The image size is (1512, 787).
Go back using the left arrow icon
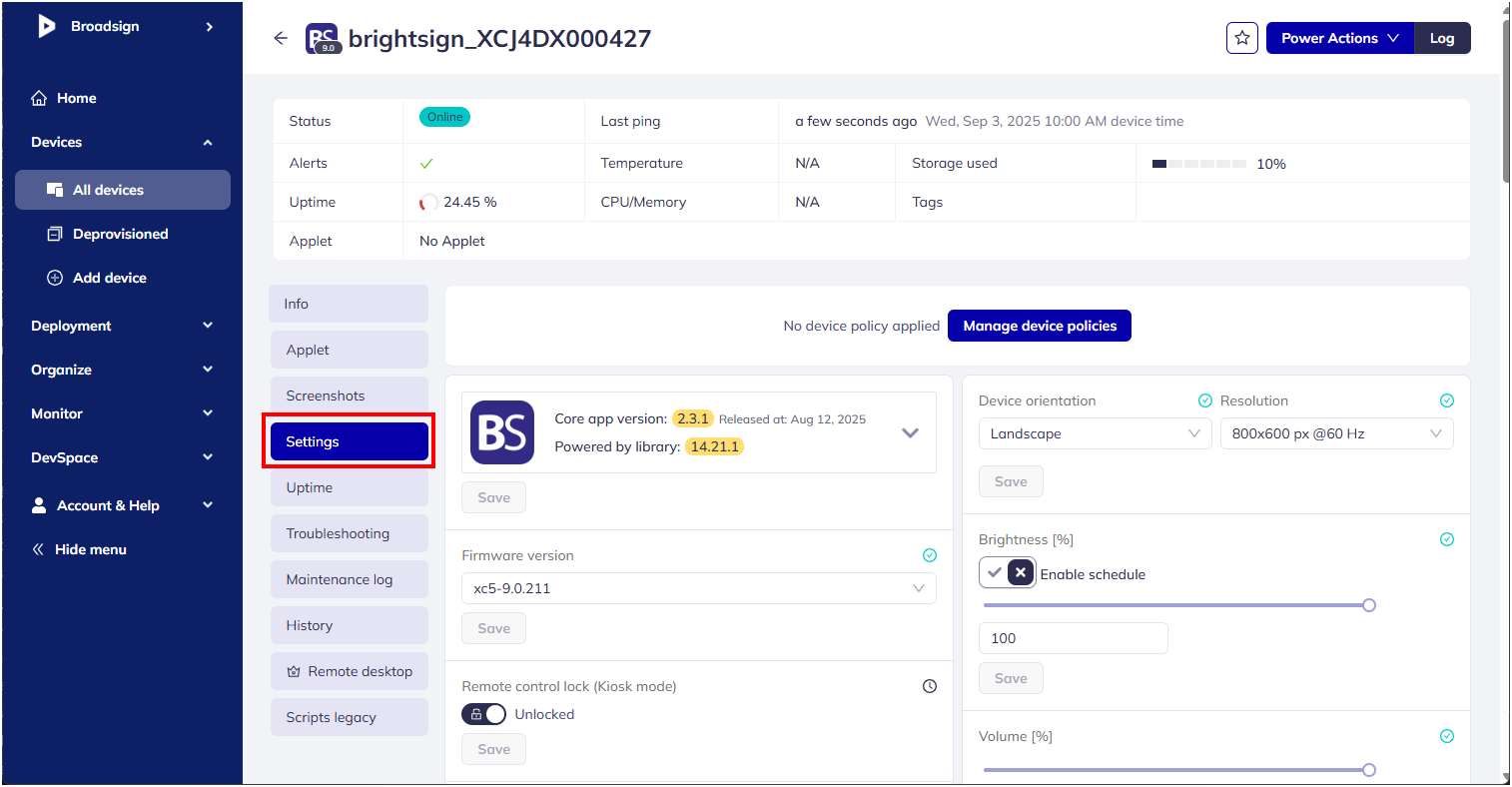[281, 38]
